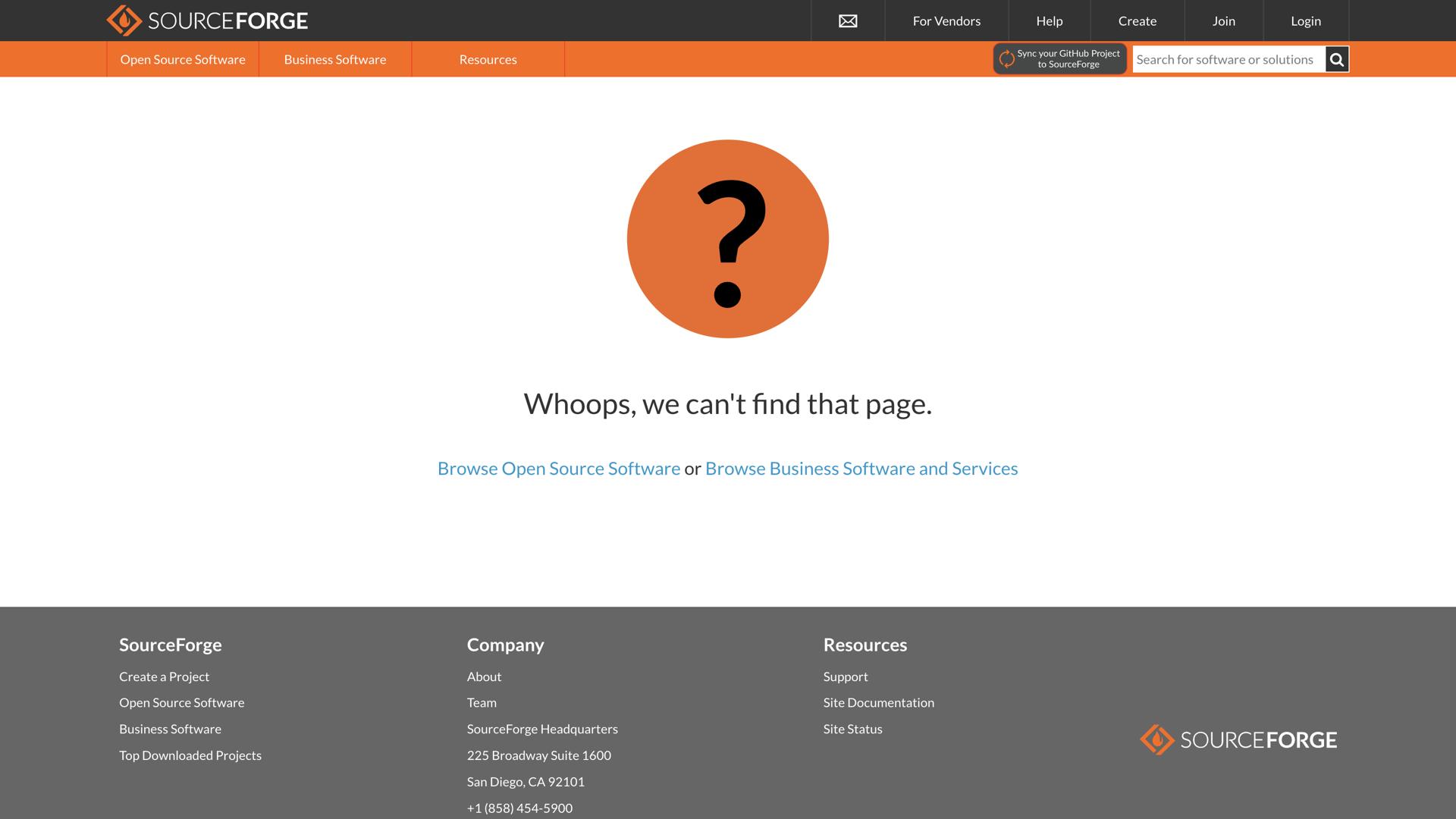Click the diamond emblem of the header logo
This screenshot has width=1456, height=819.
click(125, 20)
